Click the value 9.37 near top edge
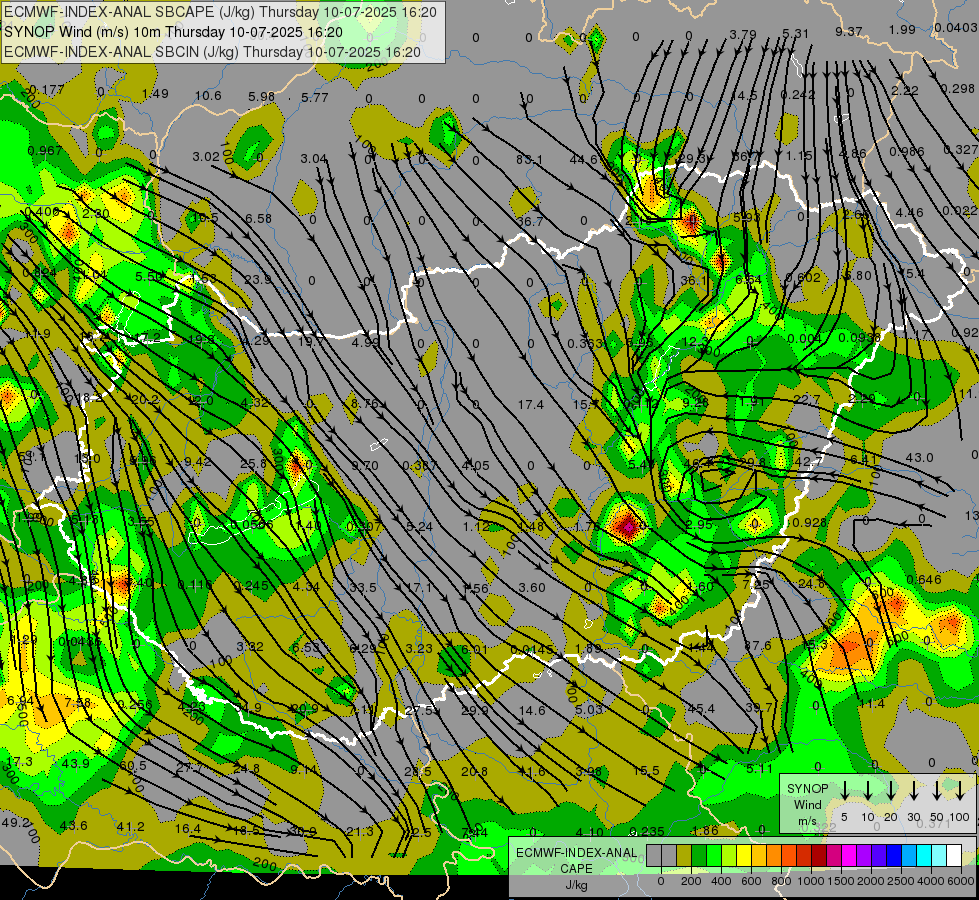Screen dimensions: 979x900 click(849, 31)
